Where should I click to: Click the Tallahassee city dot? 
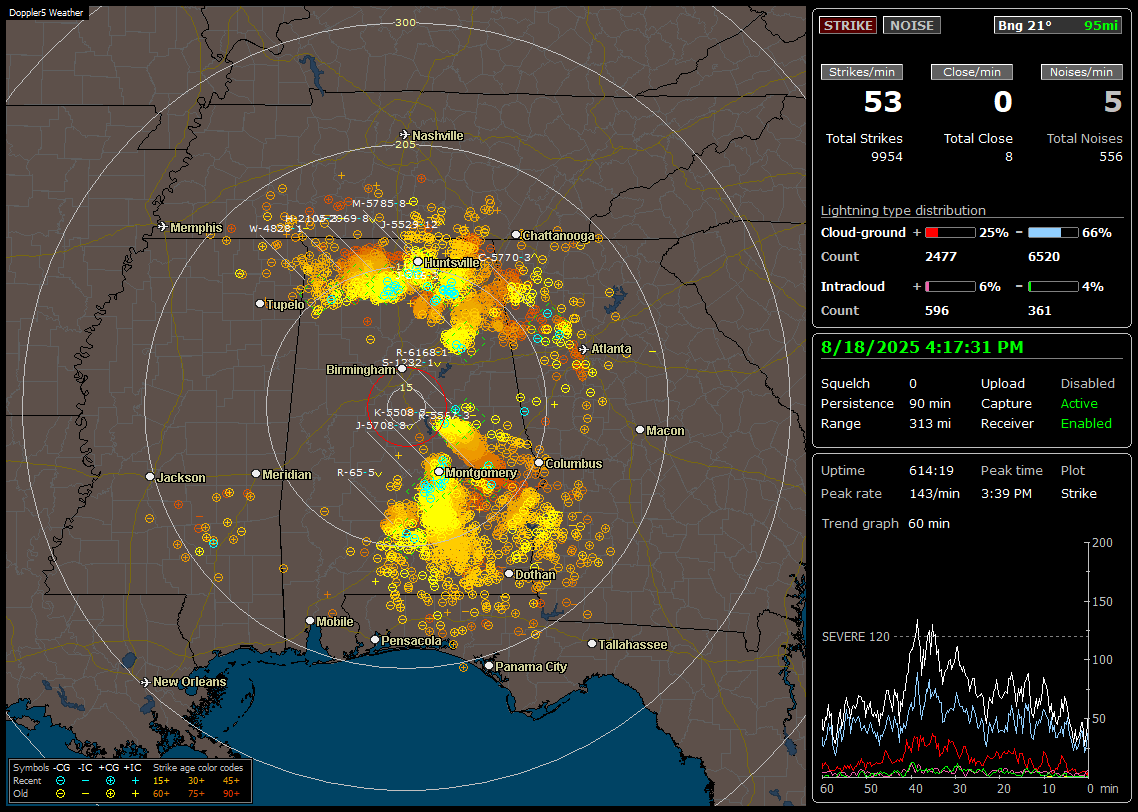click(592, 644)
